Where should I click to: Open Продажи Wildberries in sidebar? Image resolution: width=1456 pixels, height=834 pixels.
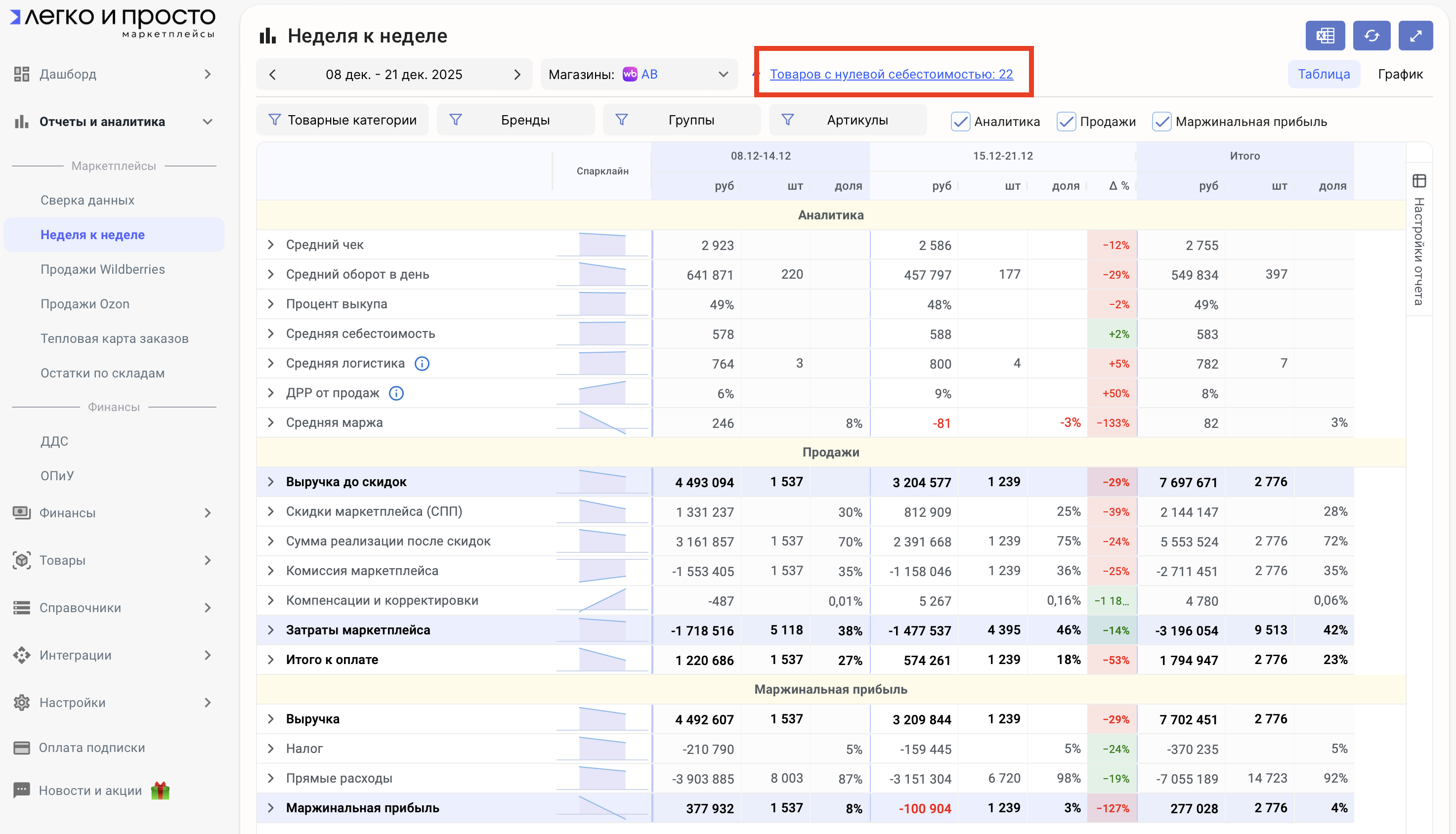click(103, 269)
